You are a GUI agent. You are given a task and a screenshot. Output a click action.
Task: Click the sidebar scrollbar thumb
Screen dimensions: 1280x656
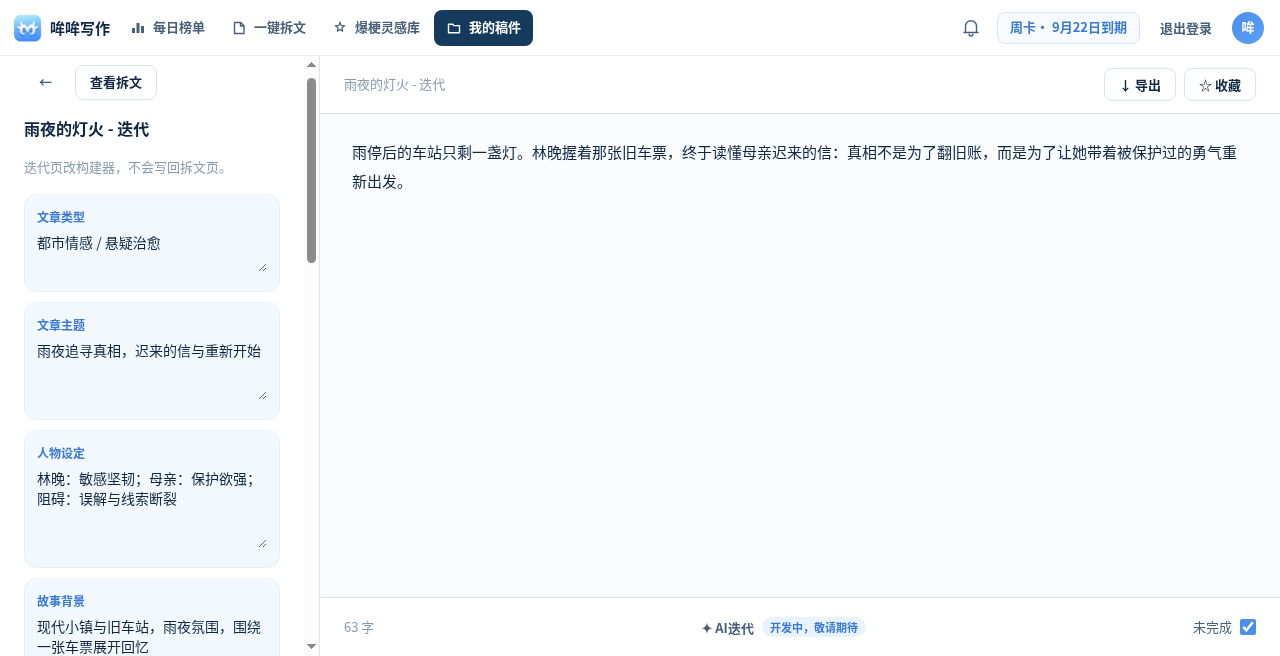311,170
